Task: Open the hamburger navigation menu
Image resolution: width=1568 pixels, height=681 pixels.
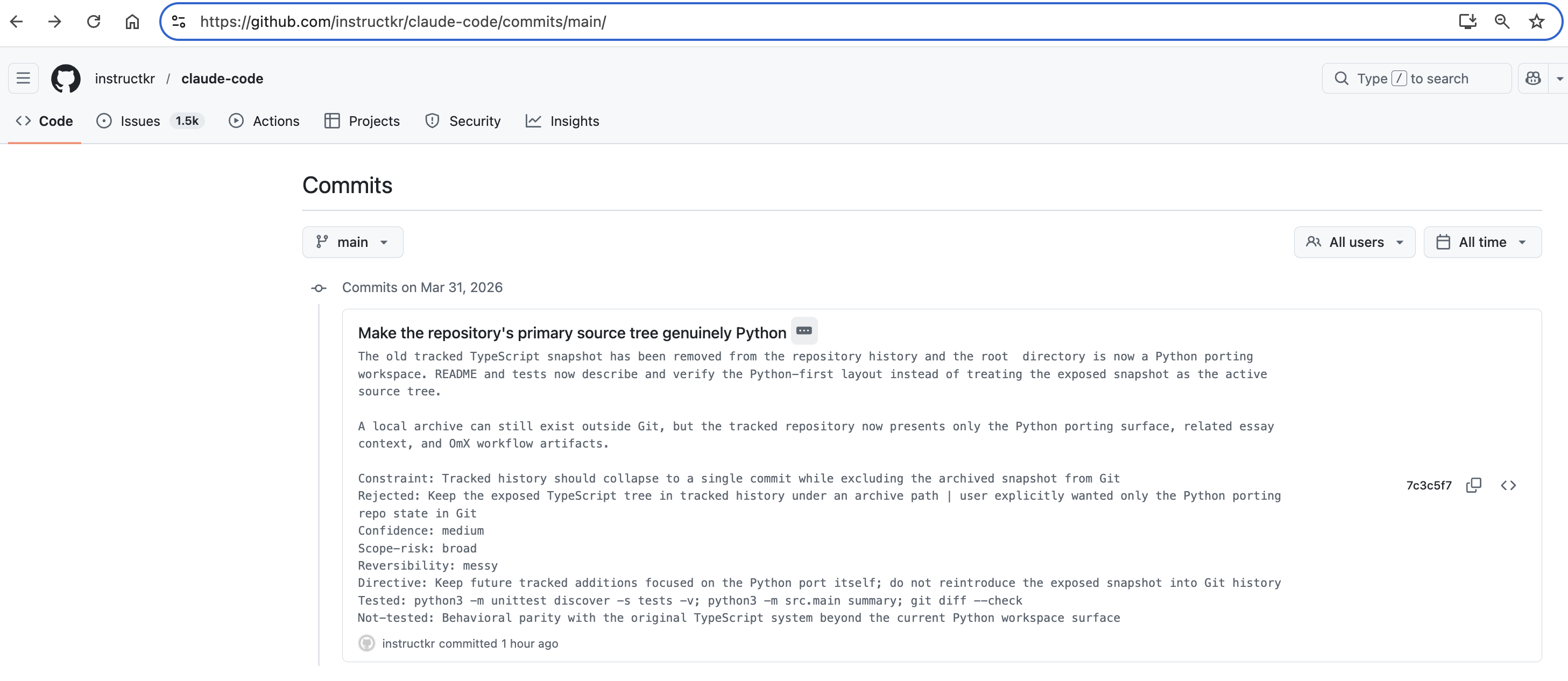Action: click(x=23, y=79)
